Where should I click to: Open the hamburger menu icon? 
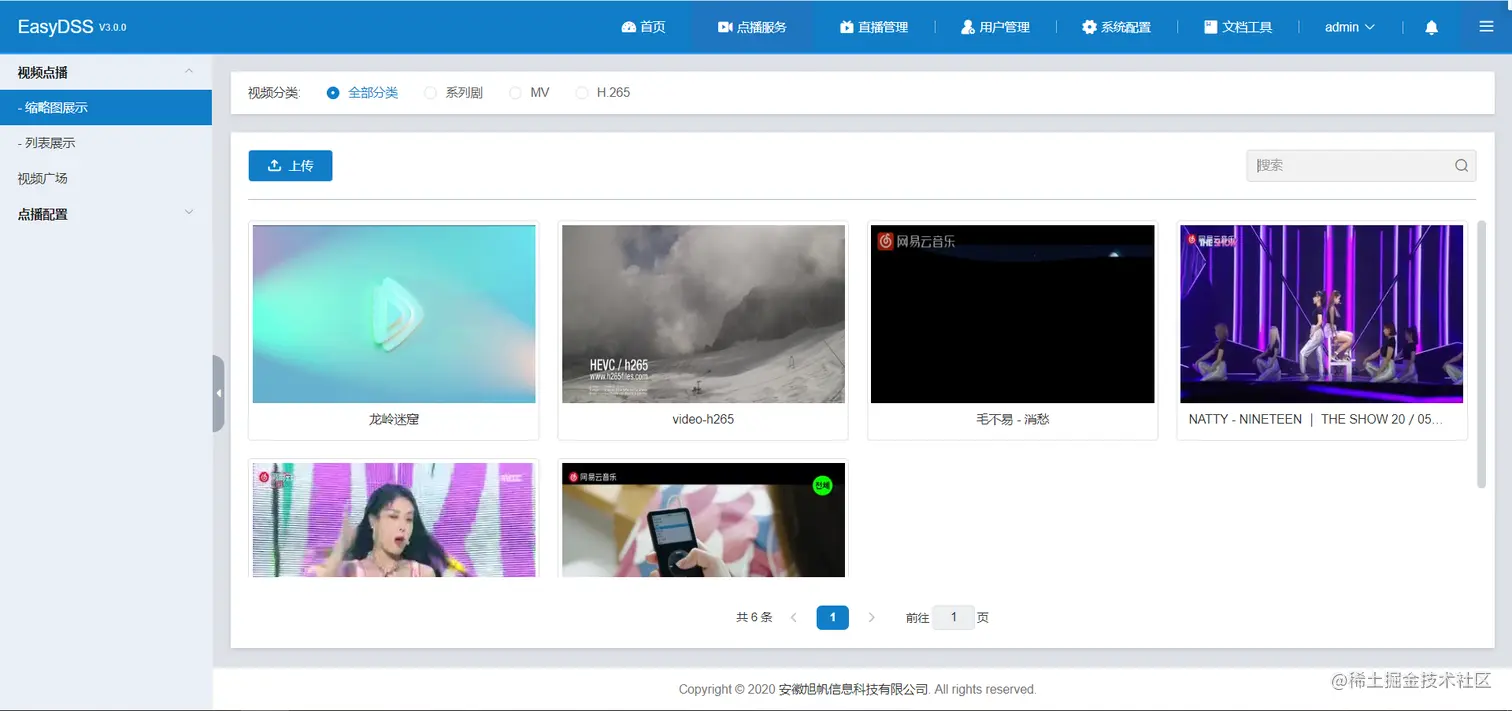click(1486, 27)
